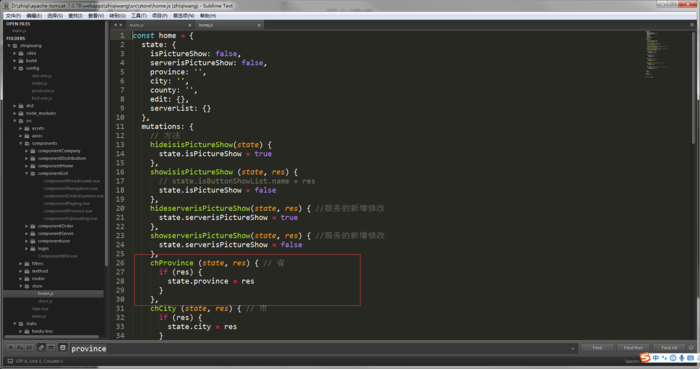The width and height of the screenshot is (700, 369).
Task: Open the find history dropdown arrow
Action: click(x=573, y=348)
